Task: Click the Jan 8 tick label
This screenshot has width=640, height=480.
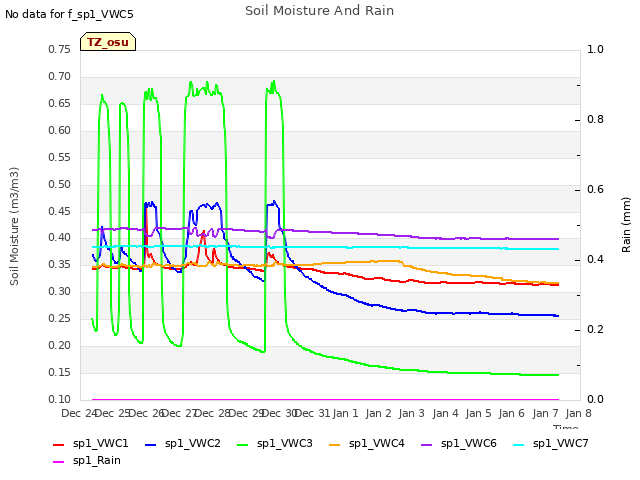Action: pyautogui.click(x=578, y=413)
